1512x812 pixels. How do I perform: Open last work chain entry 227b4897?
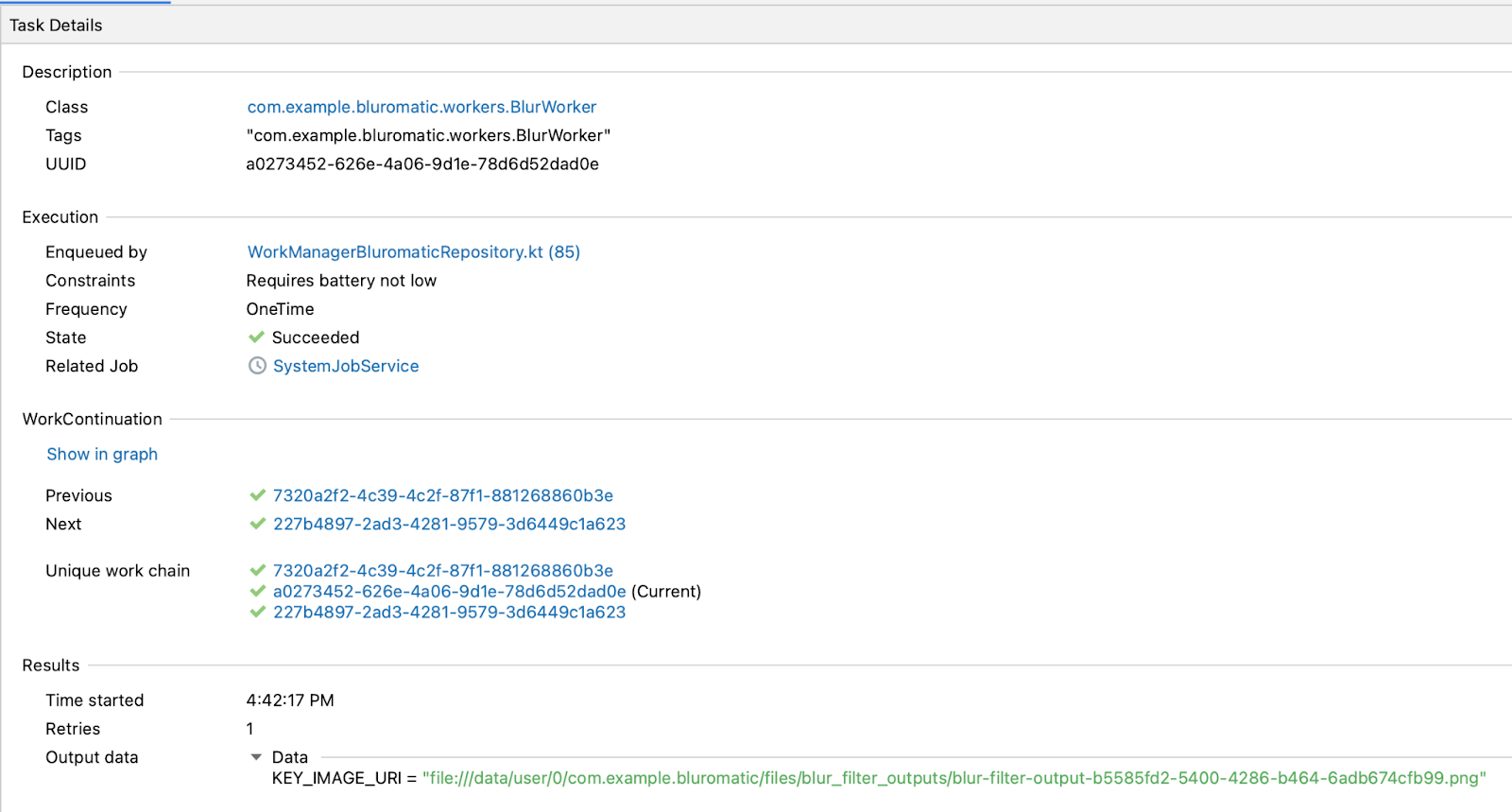[449, 613]
